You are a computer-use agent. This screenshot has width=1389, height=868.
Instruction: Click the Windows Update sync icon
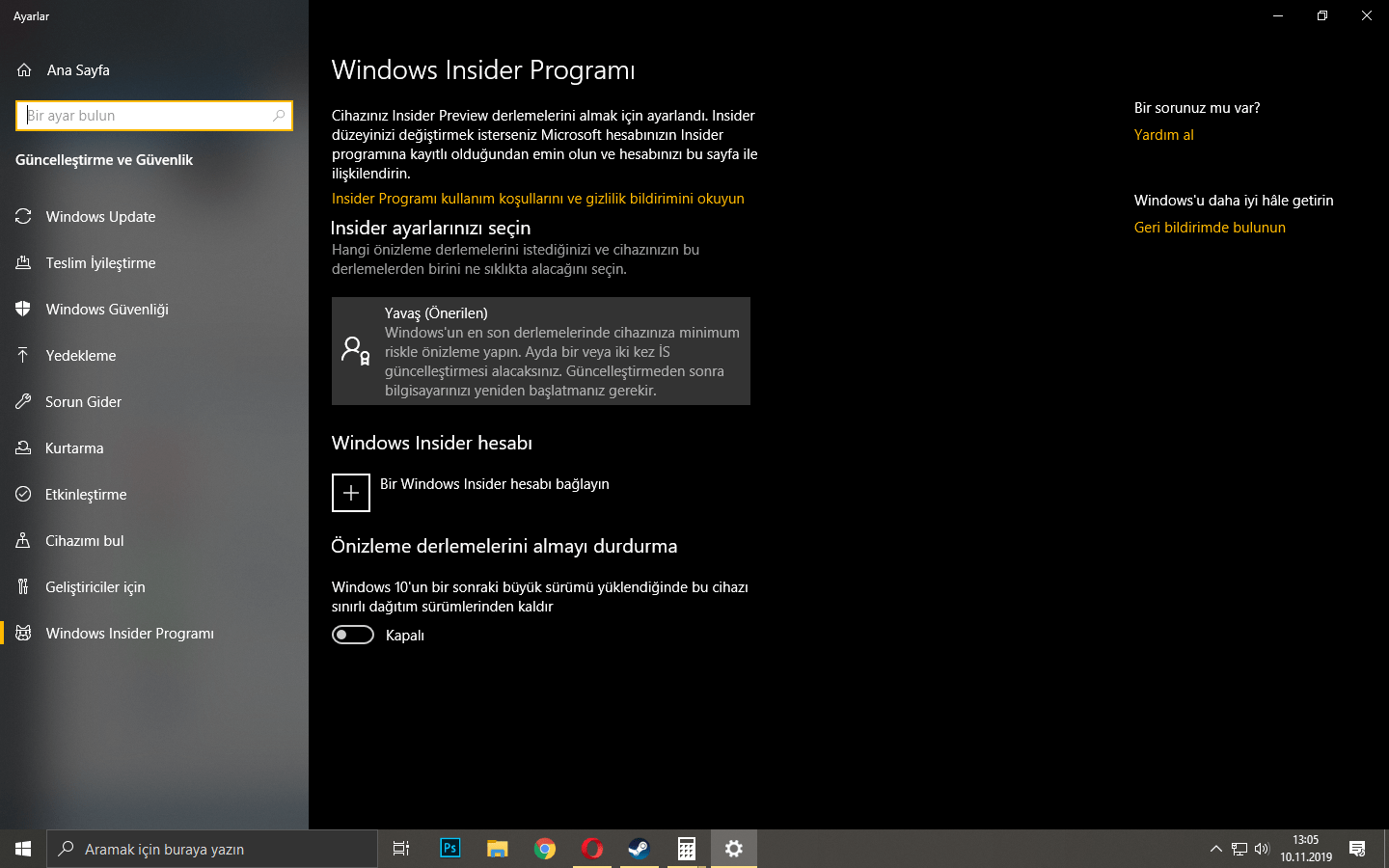pos(23,217)
